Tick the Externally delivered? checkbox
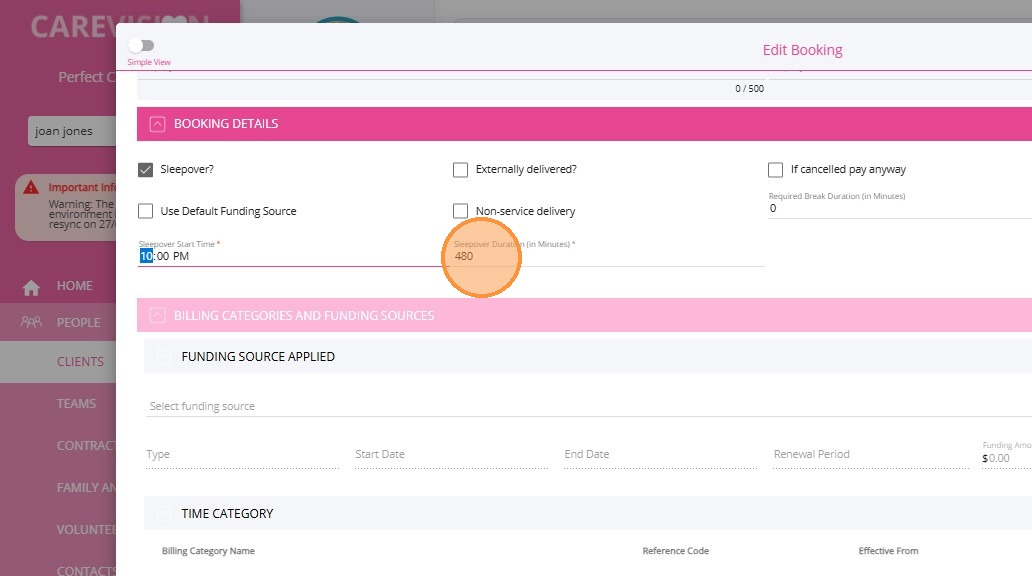 tap(460, 170)
